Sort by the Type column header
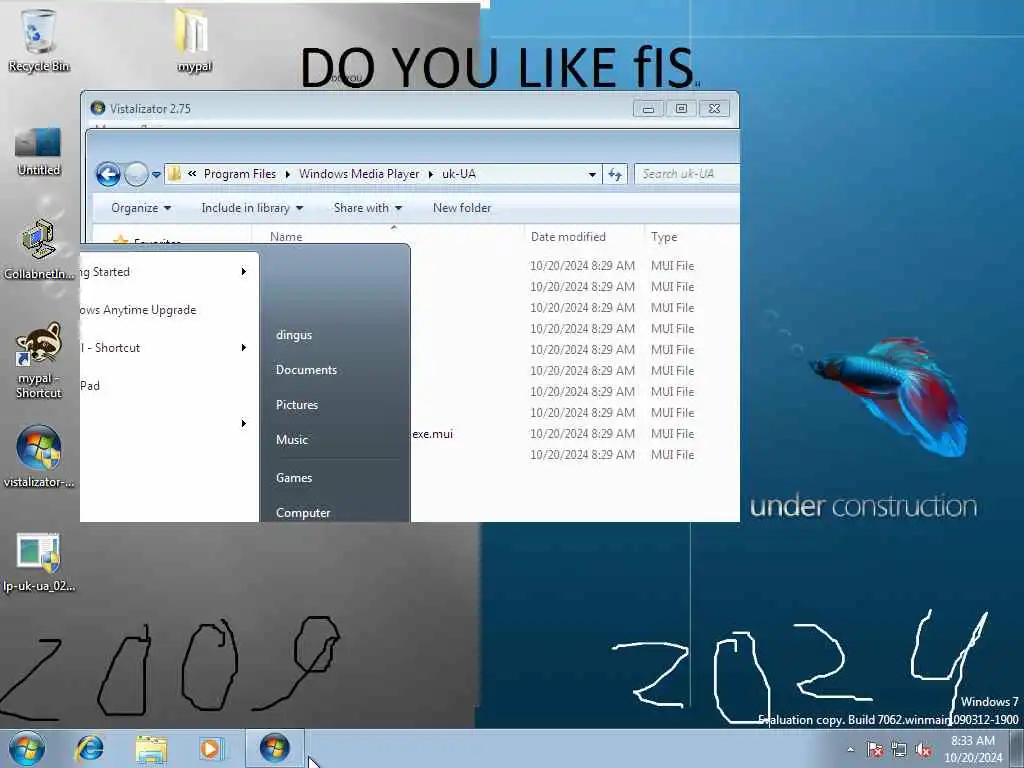Screen dimensions: 1024x768 tap(664, 236)
